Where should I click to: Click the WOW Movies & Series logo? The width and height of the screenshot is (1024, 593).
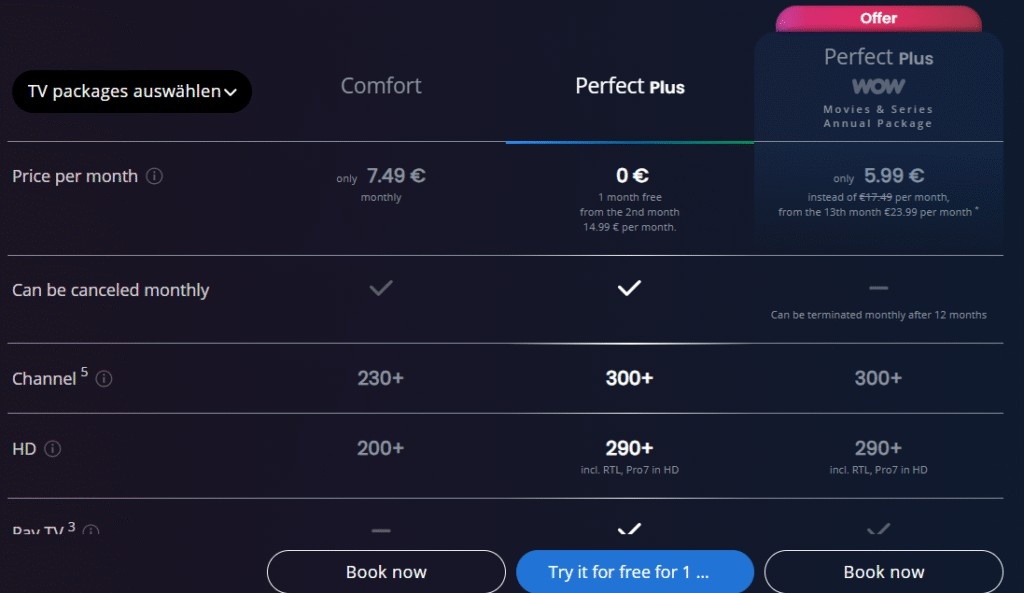pos(878,87)
